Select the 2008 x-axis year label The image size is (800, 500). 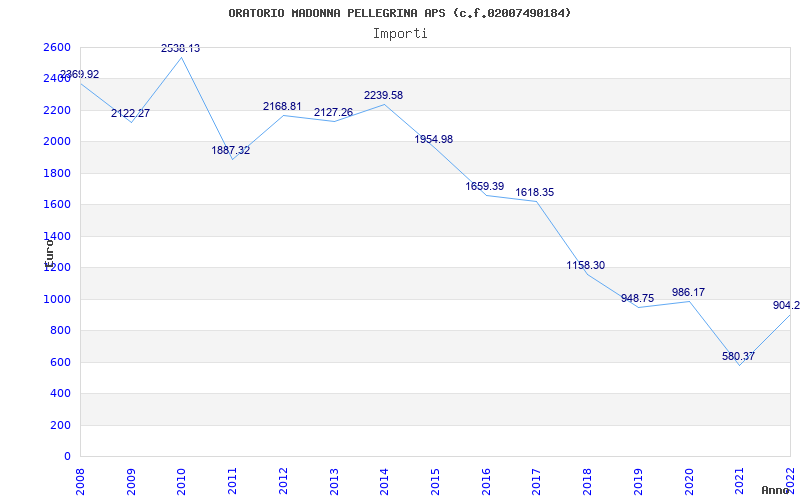(80, 482)
